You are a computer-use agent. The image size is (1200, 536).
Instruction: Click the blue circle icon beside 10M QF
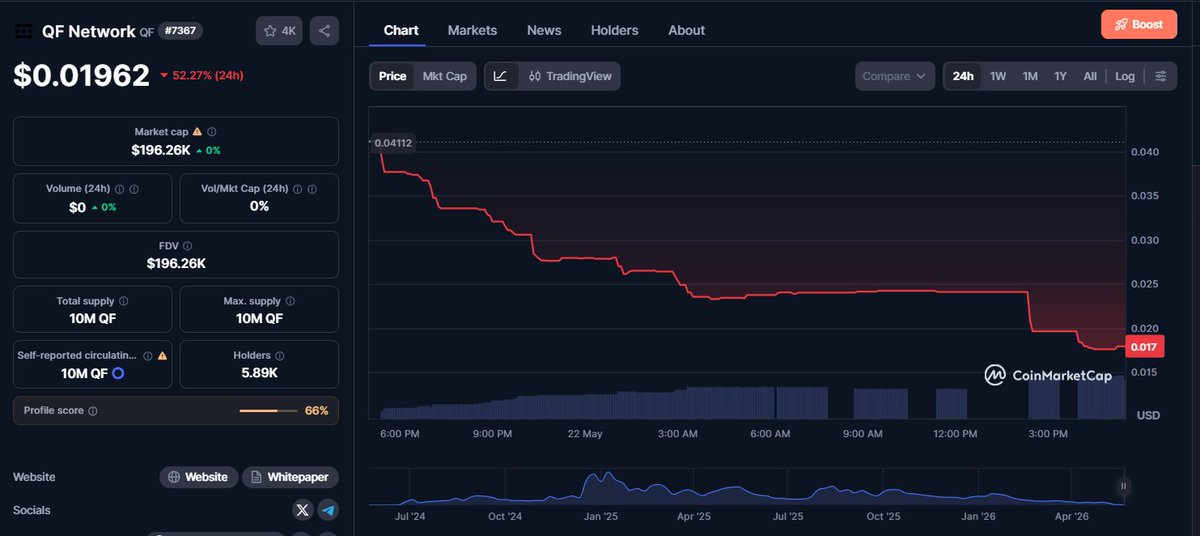click(x=118, y=373)
